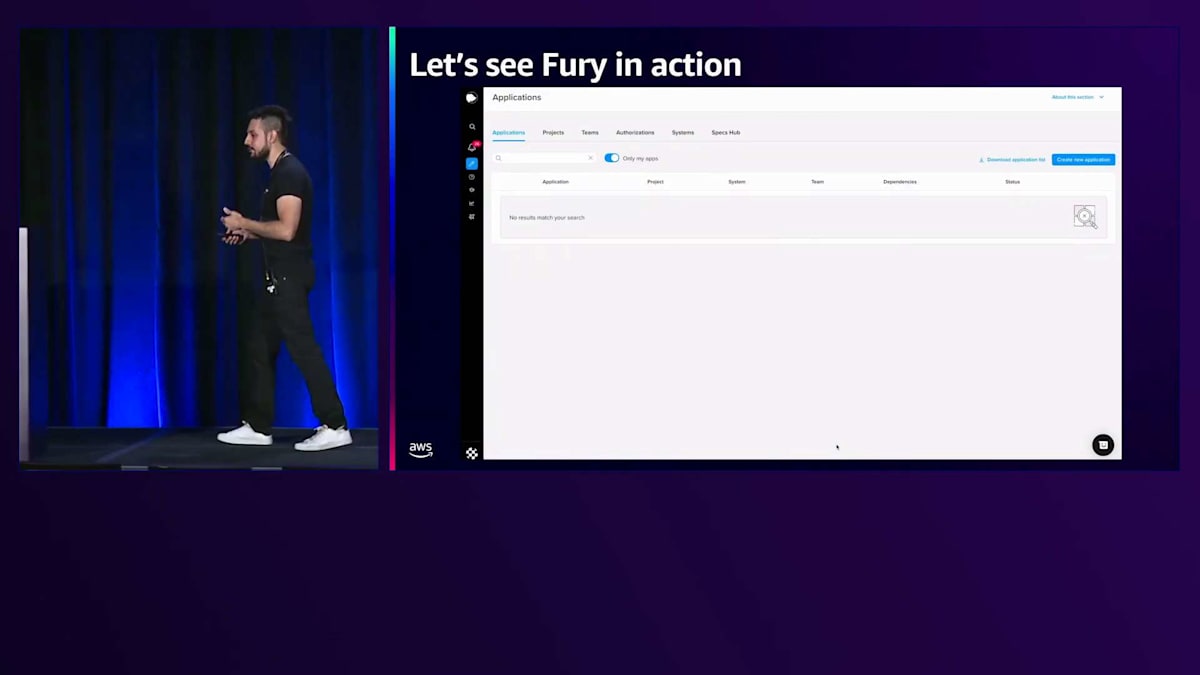The height and width of the screenshot is (675, 1200).
Task: Select the Systems tab
Action: point(683,132)
